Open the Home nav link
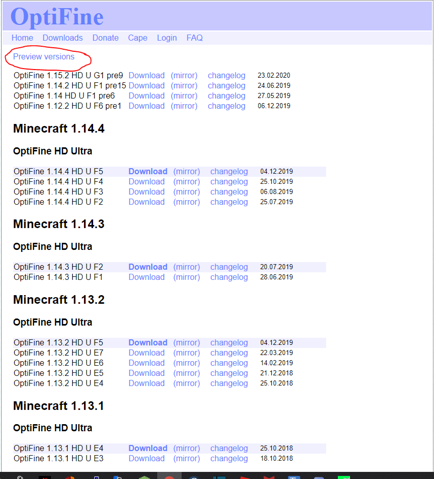This screenshot has width=434, height=479. 22,38
